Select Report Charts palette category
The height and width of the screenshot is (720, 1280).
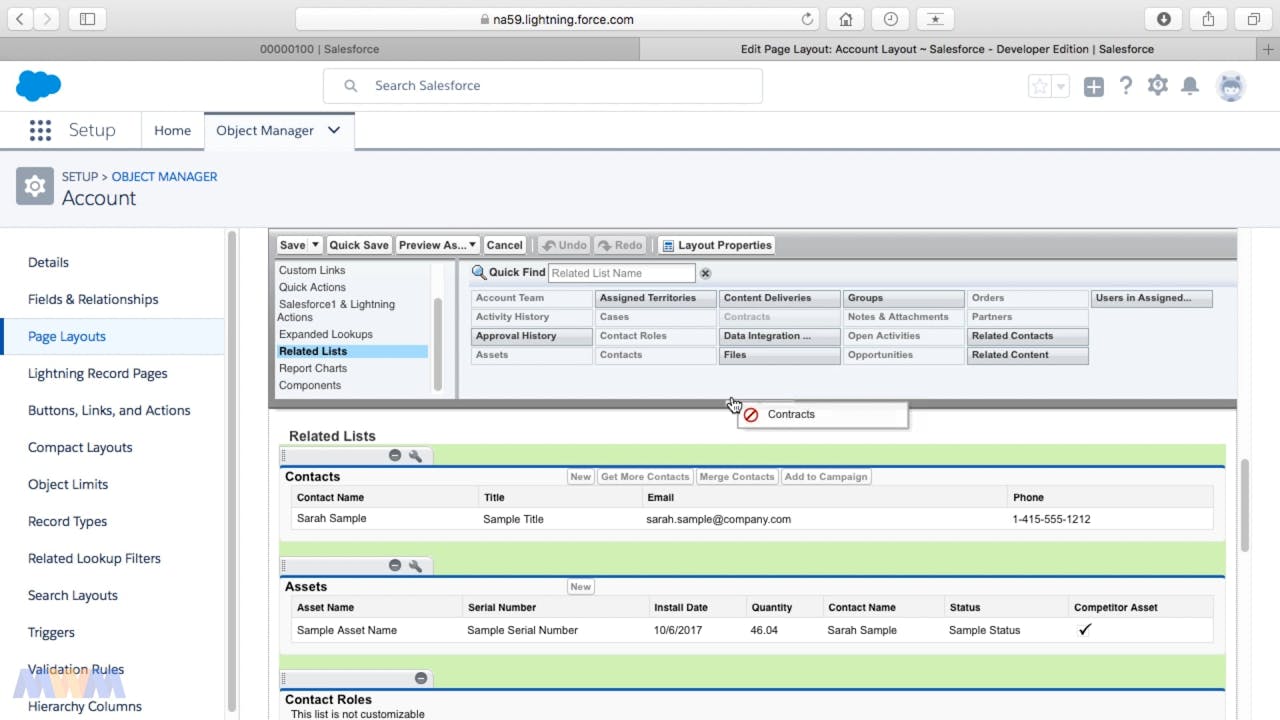pyautogui.click(x=313, y=368)
